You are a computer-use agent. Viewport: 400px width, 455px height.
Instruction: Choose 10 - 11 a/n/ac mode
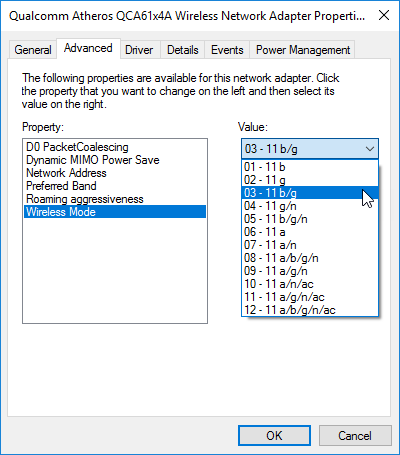click(310, 284)
